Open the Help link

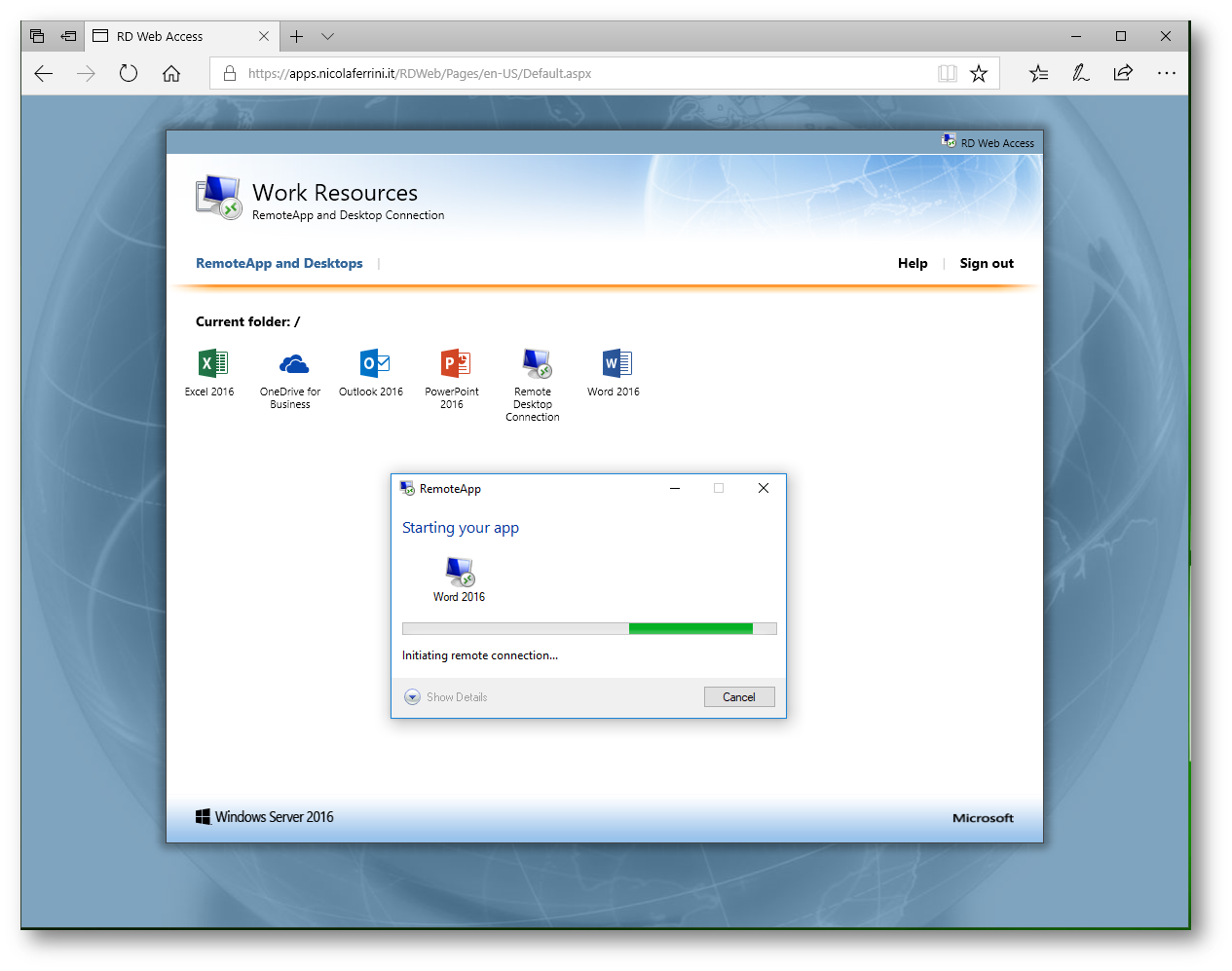913,263
